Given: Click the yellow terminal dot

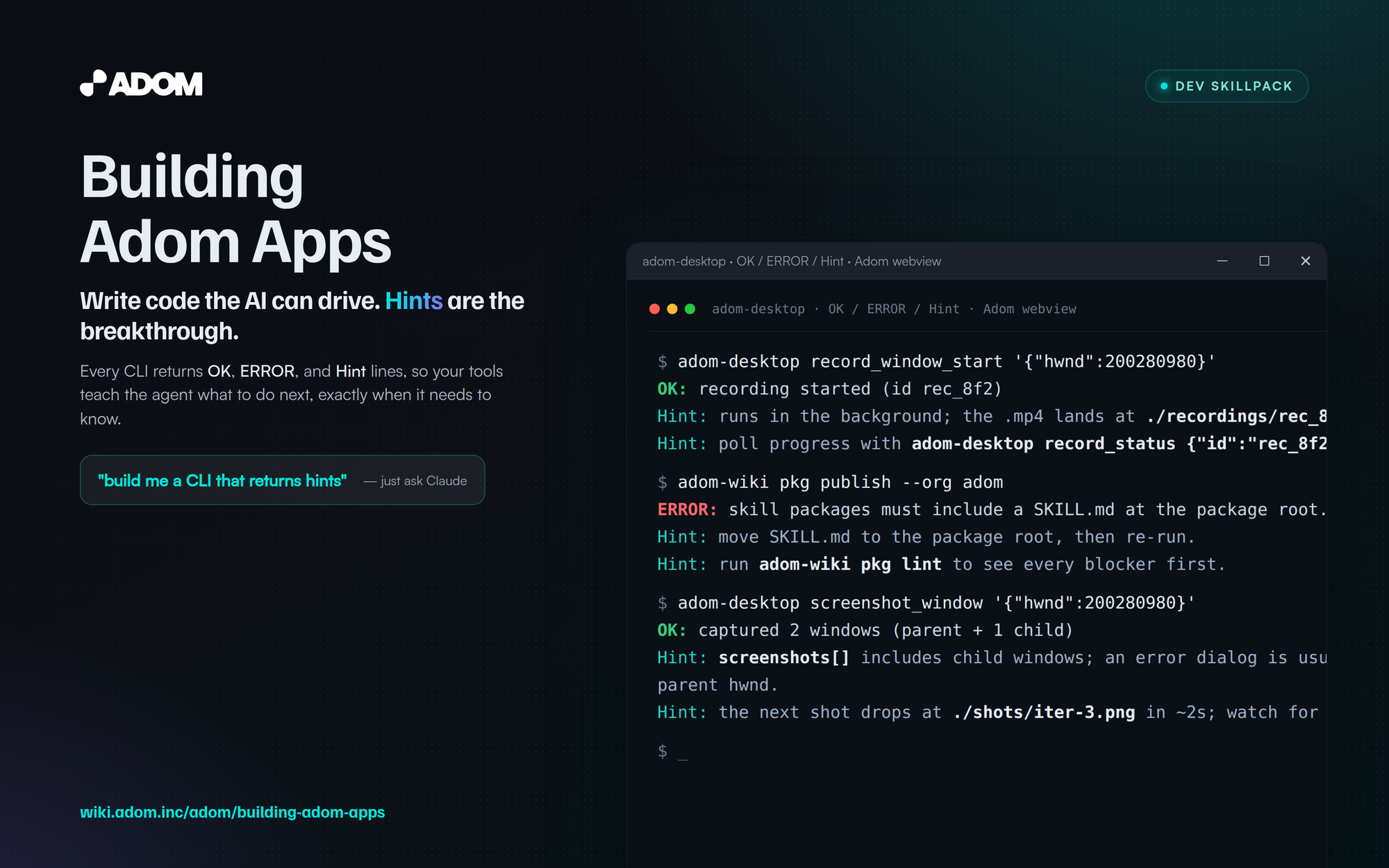Looking at the screenshot, I should coord(672,309).
